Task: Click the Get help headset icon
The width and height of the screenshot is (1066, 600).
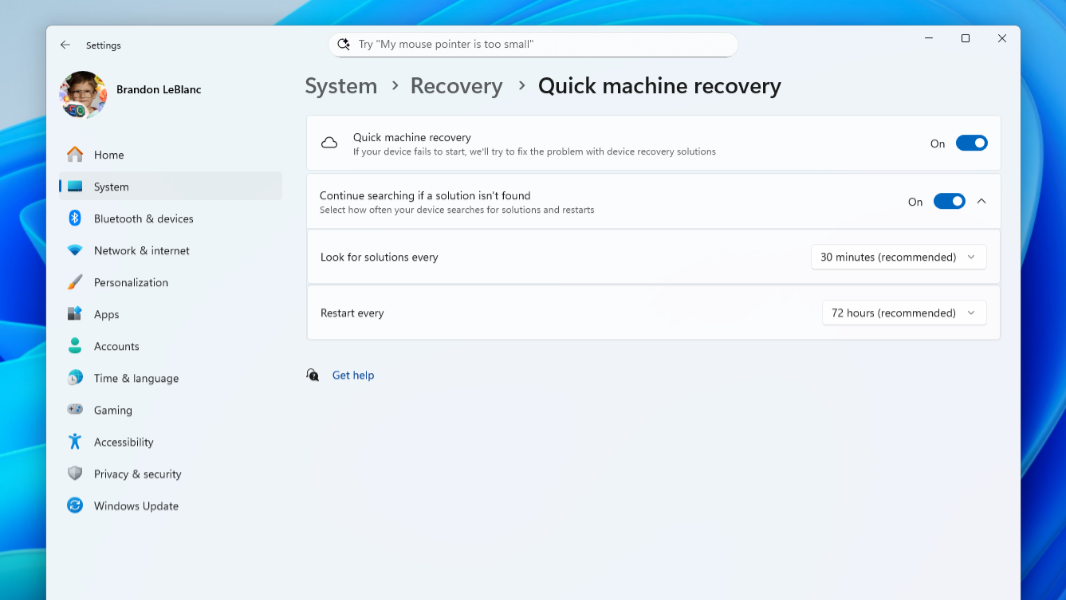Action: click(x=313, y=375)
